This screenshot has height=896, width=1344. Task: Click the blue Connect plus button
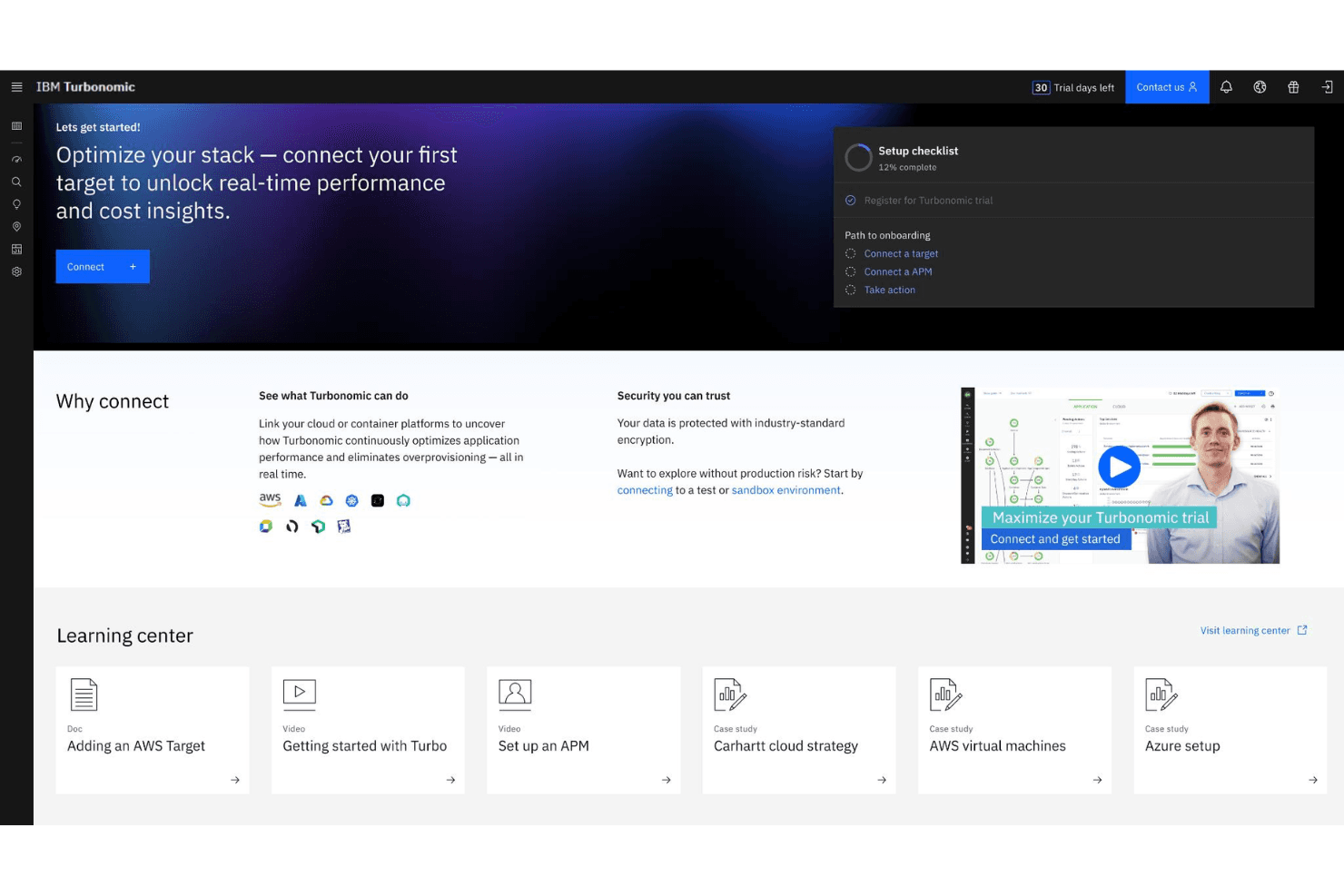point(103,266)
